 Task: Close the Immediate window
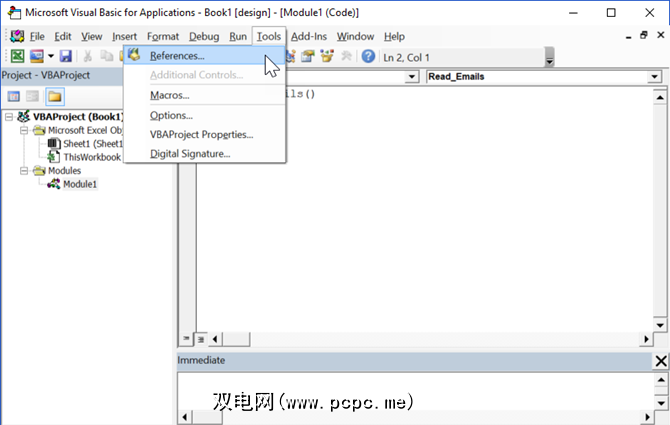pyautogui.click(x=661, y=361)
